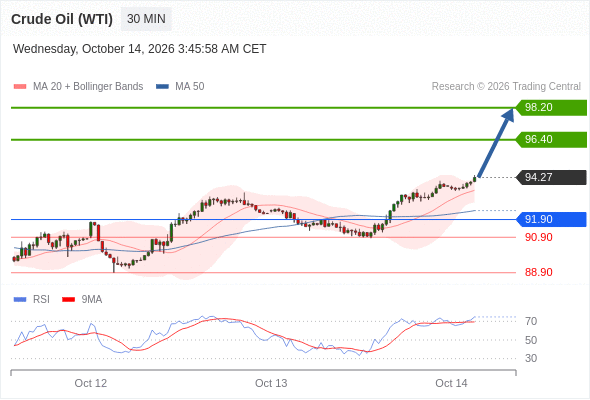Click the Oct 12 date axis label

(x=91, y=383)
